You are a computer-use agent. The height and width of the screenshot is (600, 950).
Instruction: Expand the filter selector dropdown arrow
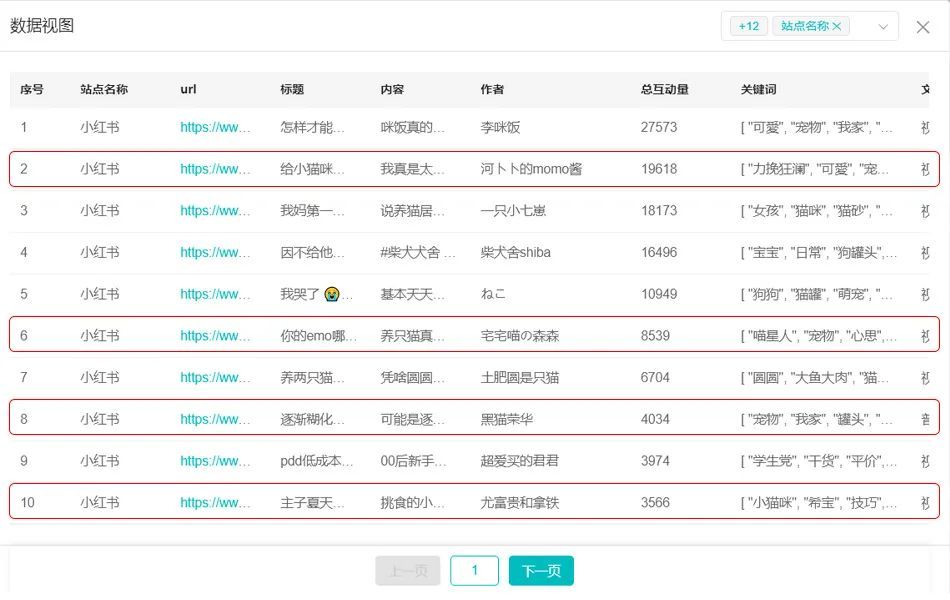pyautogui.click(x=884, y=26)
